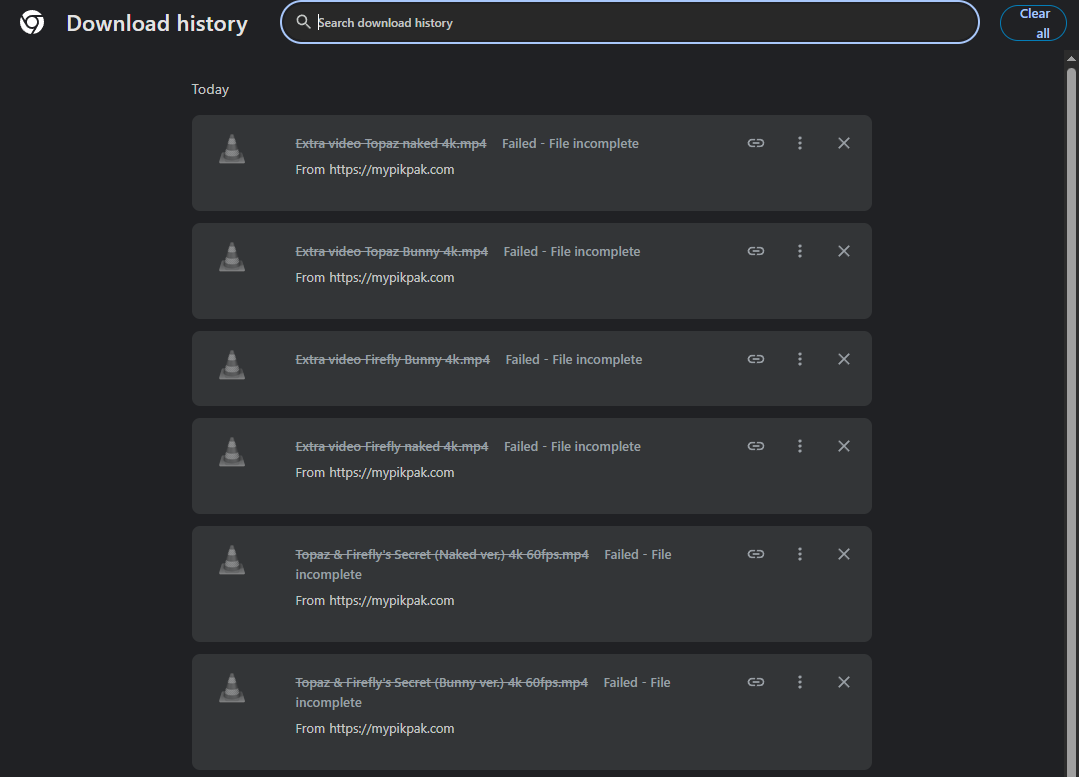Remove Extra video Firefly Bunny 4k.mp4 from history
Image resolution: width=1079 pixels, height=777 pixels.
(843, 359)
